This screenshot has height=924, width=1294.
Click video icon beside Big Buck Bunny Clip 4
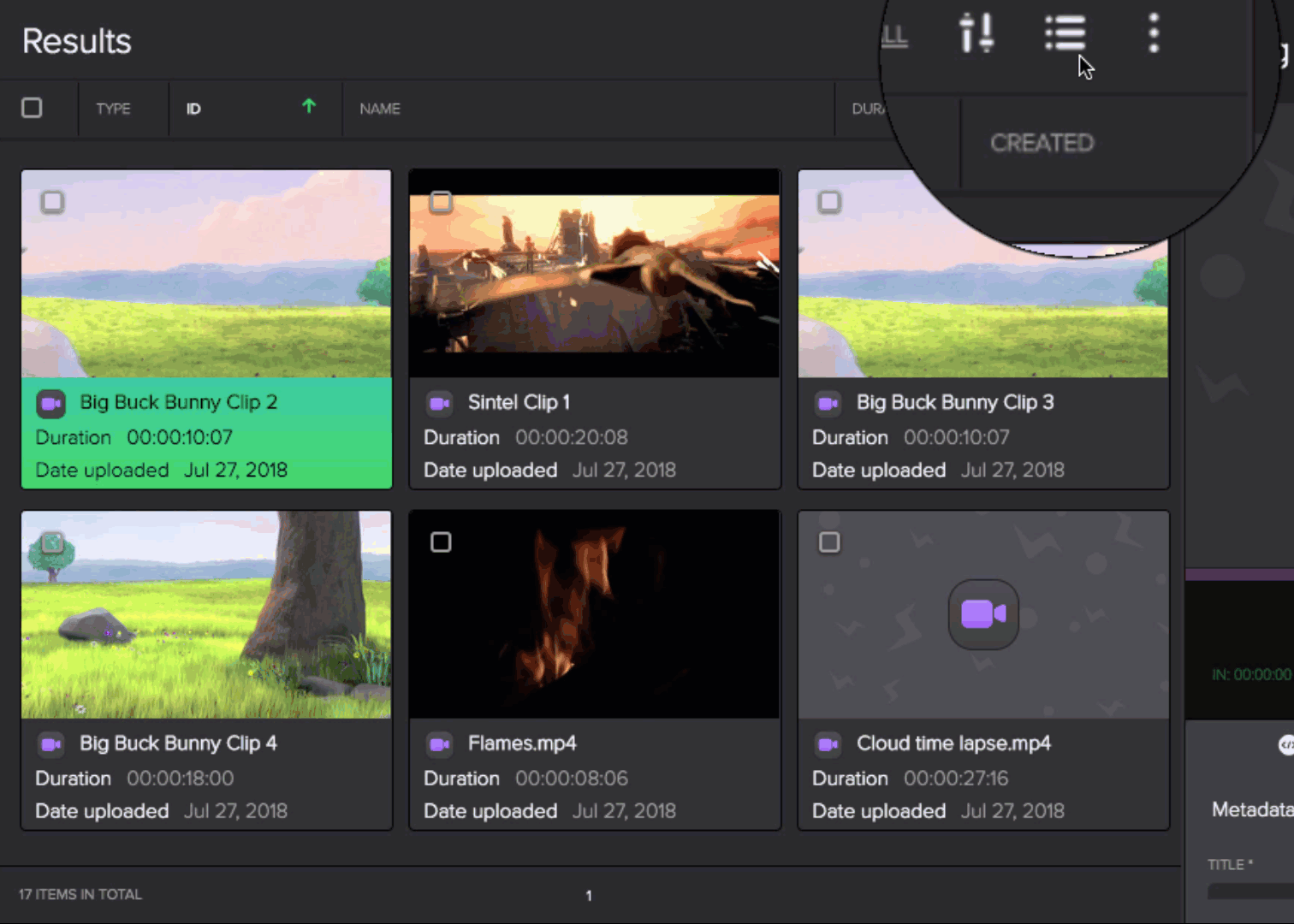51,744
